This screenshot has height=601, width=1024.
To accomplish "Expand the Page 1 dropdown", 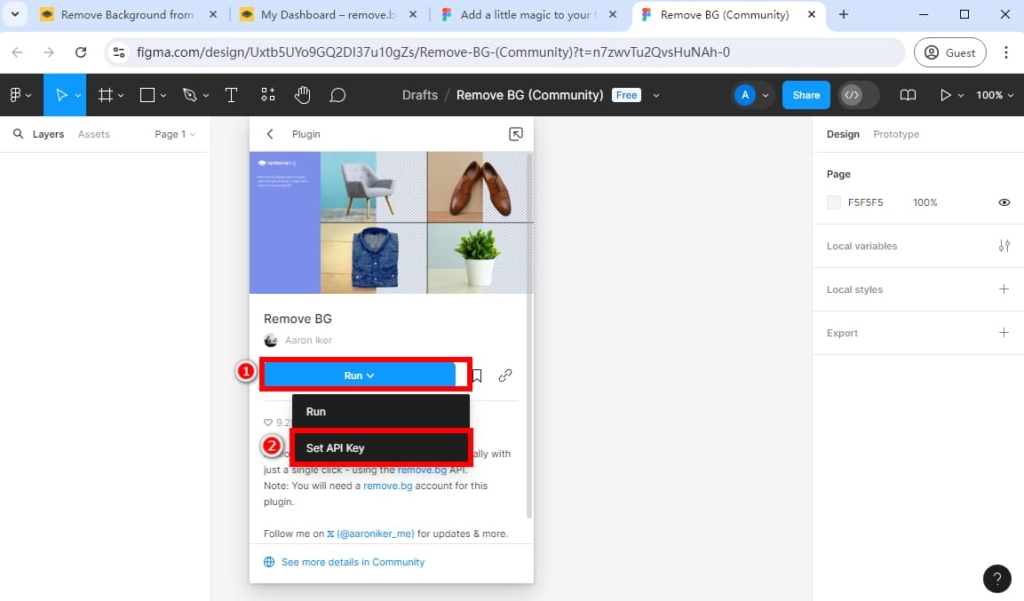I will (x=175, y=133).
